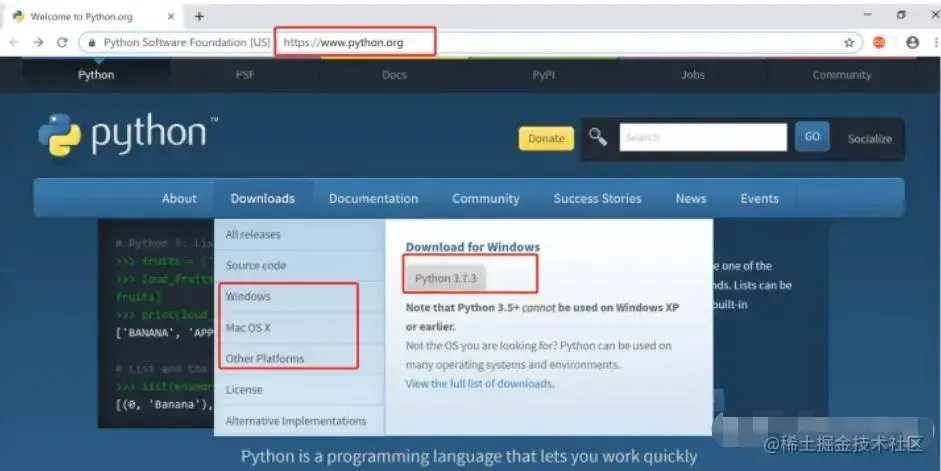The width and height of the screenshot is (941, 471).
Task: Open the Success Stories menu
Action: click(597, 199)
